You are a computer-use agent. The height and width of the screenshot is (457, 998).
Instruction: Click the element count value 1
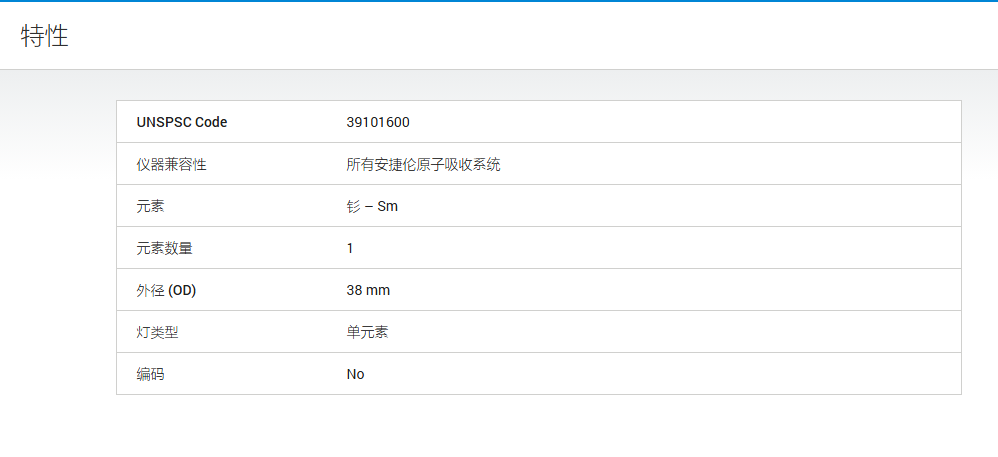[x=350, y=249]
